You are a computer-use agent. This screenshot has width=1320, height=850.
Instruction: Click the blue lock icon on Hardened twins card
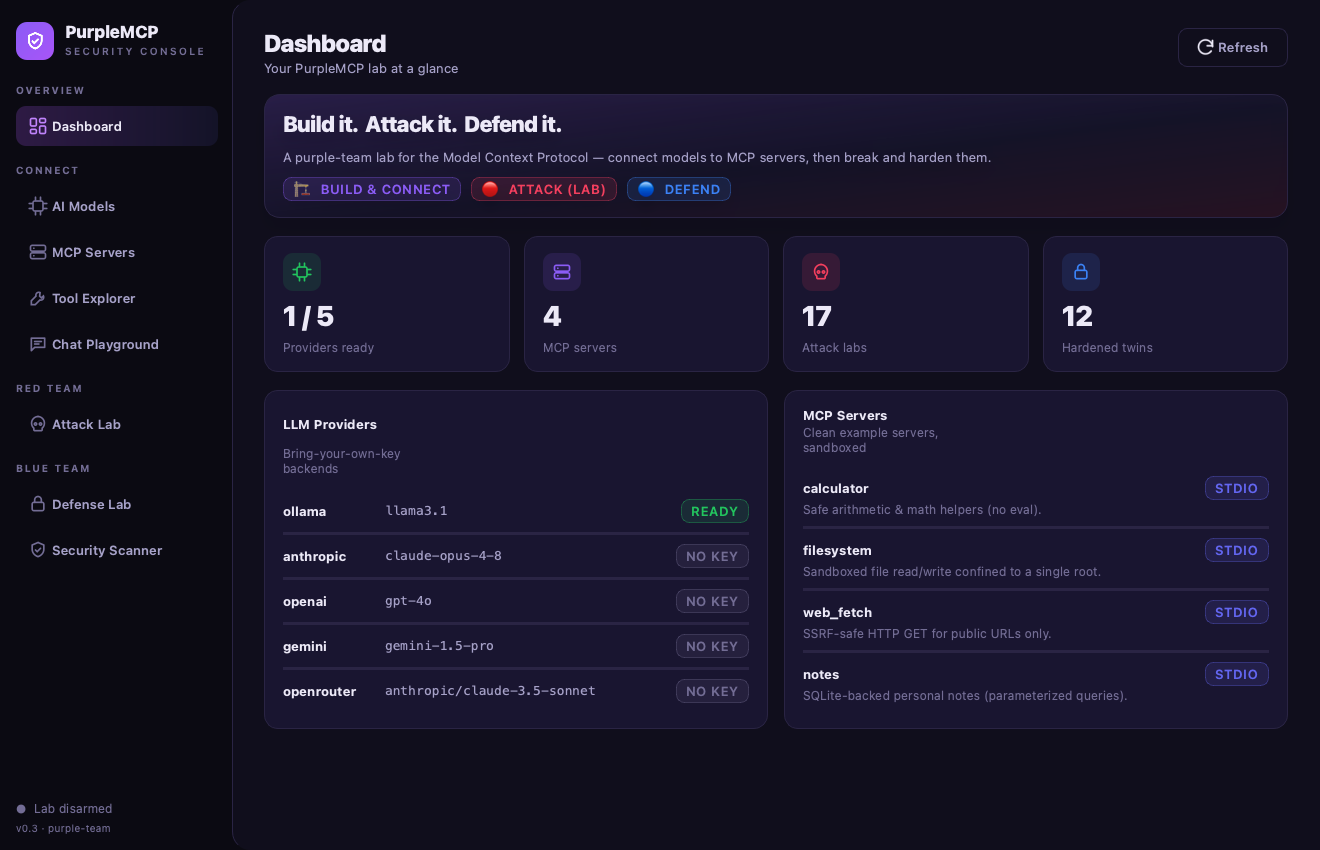click(1081, 272)
